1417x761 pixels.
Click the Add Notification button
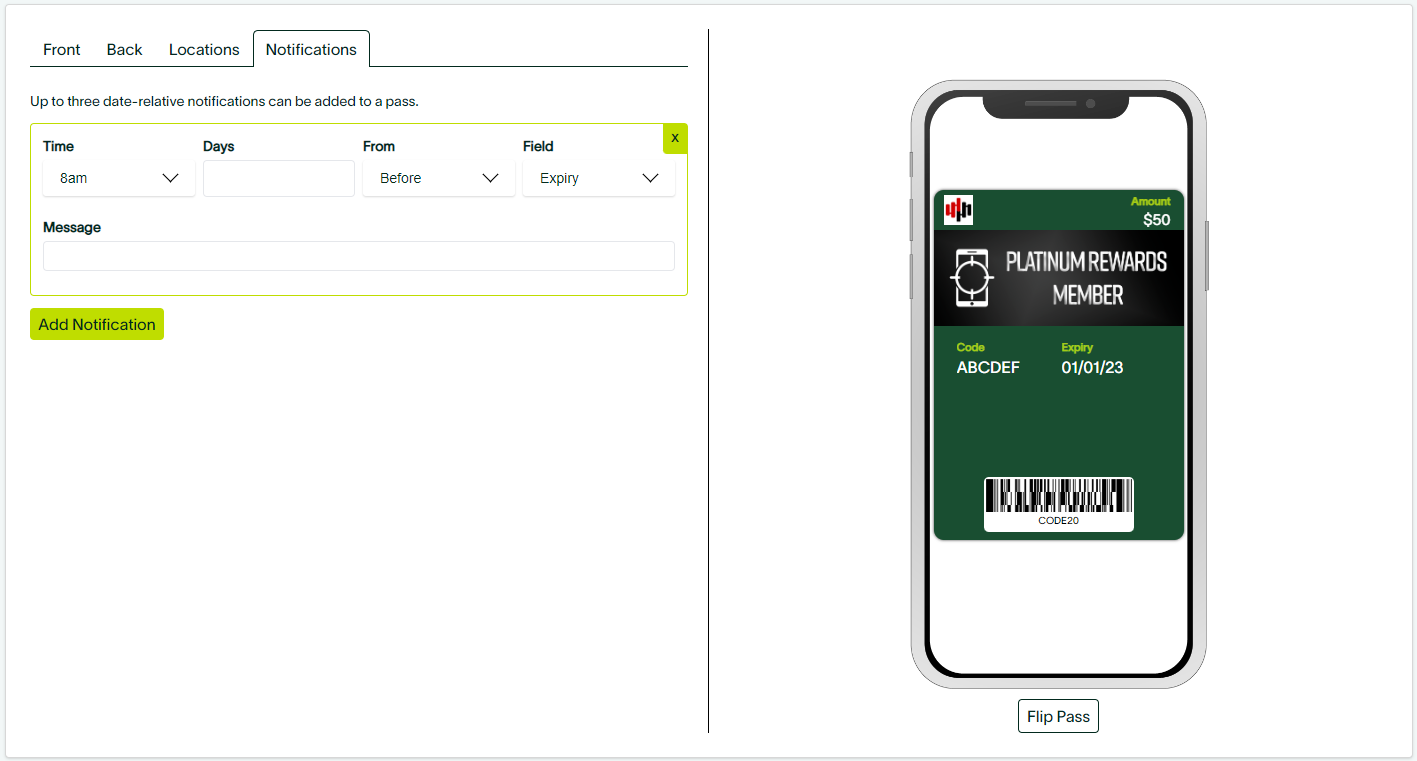click(x=97, y=324)
